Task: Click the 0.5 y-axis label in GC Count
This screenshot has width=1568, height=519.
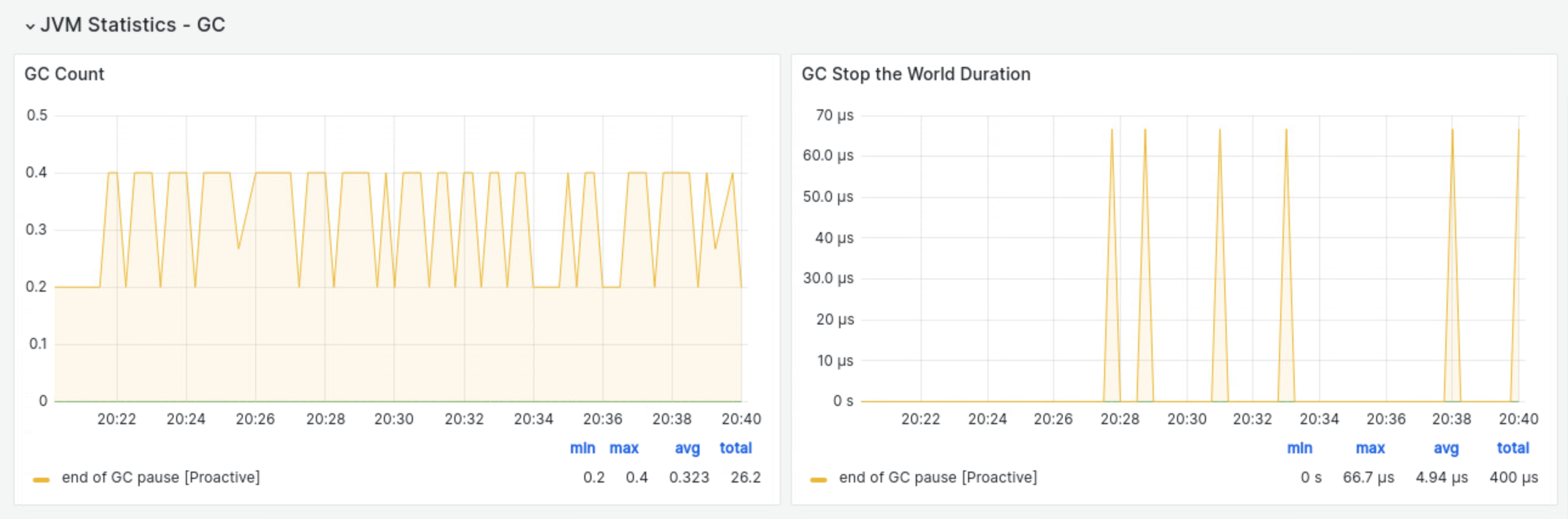Action: pos(36,115)
